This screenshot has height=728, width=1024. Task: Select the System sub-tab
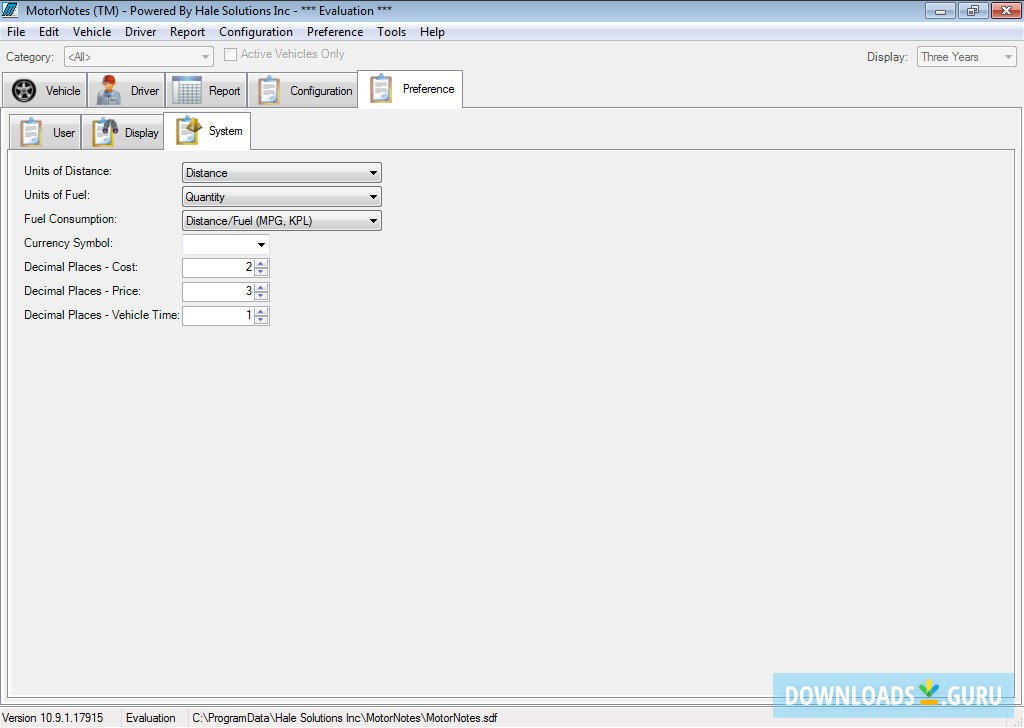pos(207,131)
